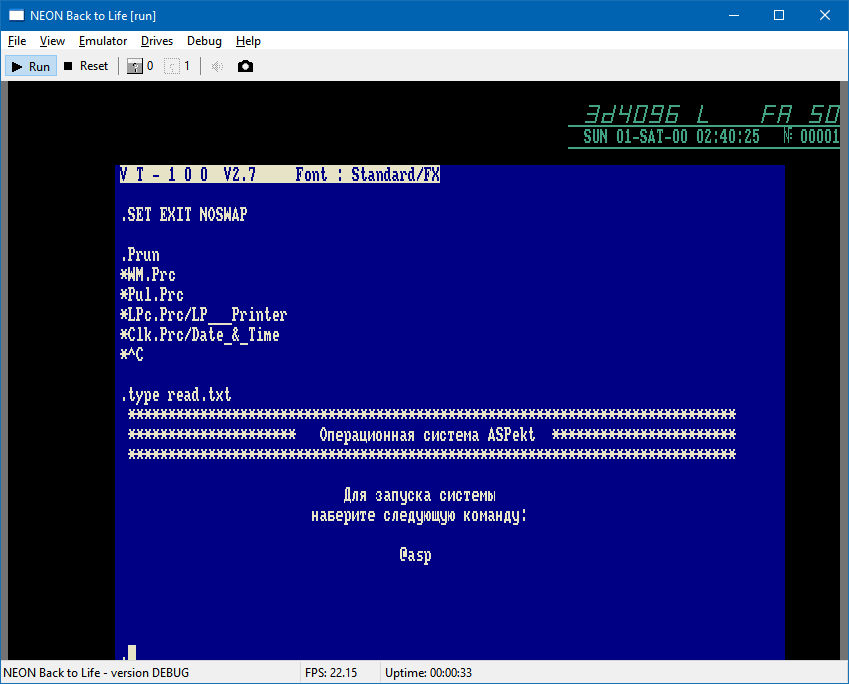Click the FPS readout in status bar
849x684 pixels.
331,672
